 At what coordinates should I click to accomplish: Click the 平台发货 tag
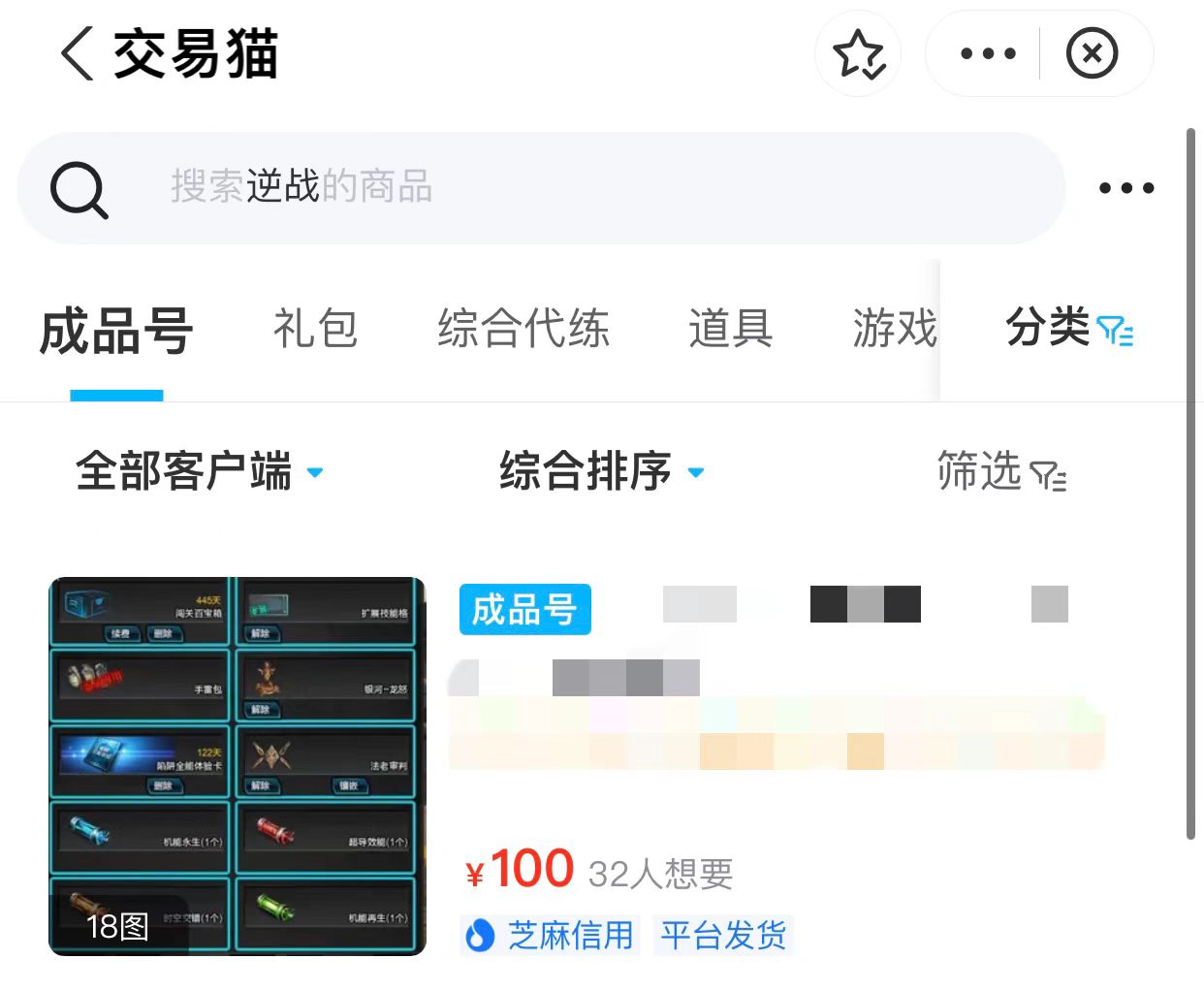pos(723,935)
